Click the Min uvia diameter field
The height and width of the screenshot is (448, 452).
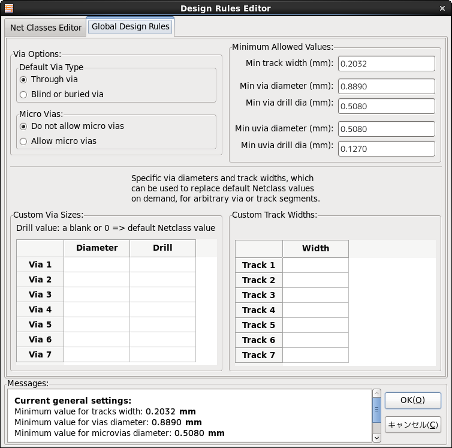[386, 129]
